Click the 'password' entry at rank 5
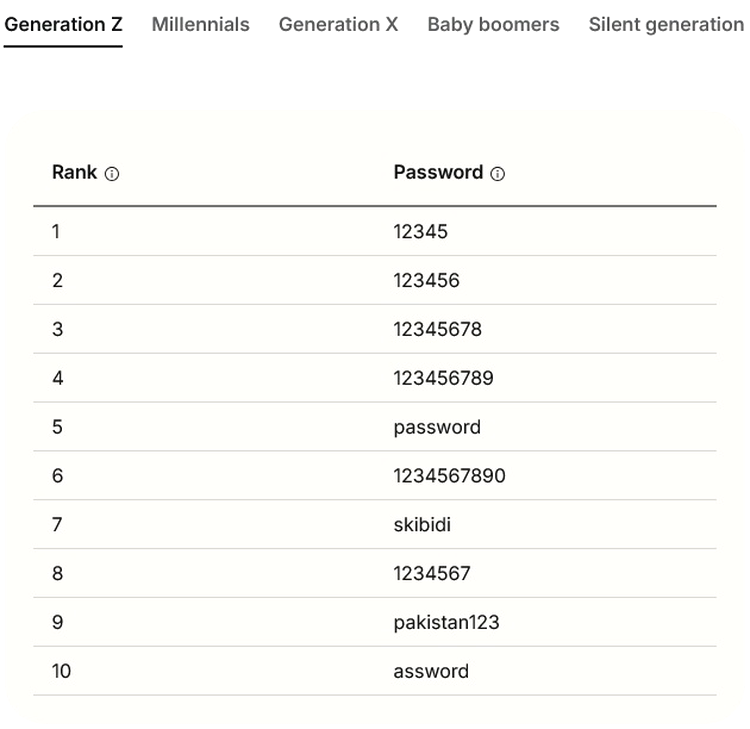Screen dimensions: 750x729 coord(437,427)
